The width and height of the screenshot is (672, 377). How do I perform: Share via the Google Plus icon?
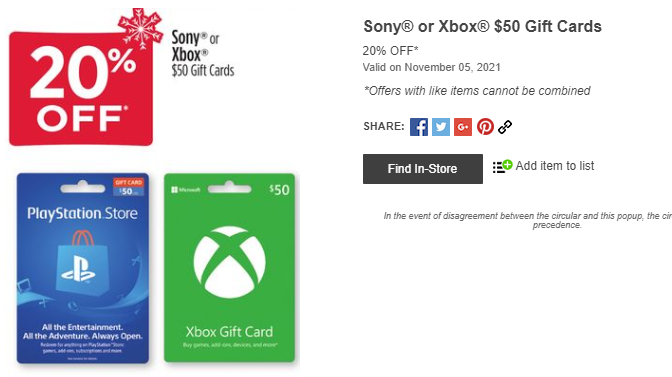click(463, 127)
